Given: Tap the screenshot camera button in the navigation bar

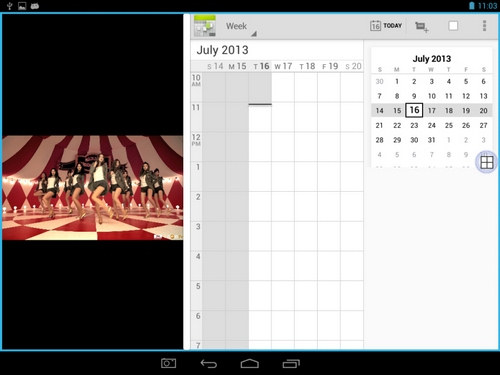Looking at the screenshot, I should 168,363.
